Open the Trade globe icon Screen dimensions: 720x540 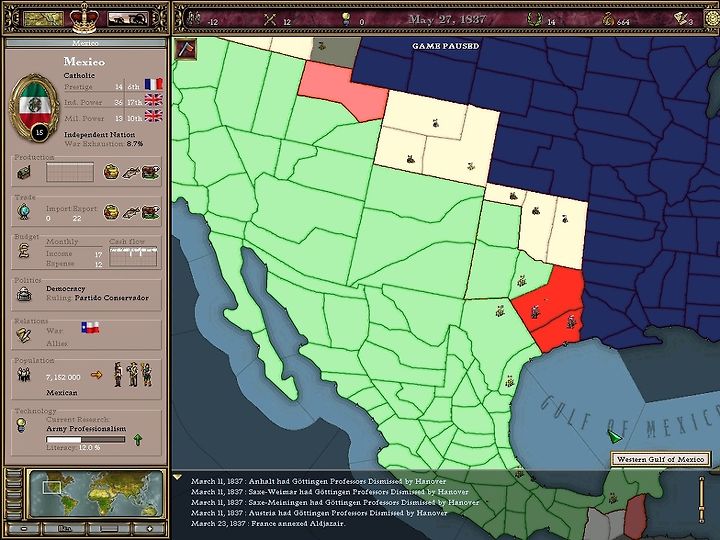coord(24,212)
